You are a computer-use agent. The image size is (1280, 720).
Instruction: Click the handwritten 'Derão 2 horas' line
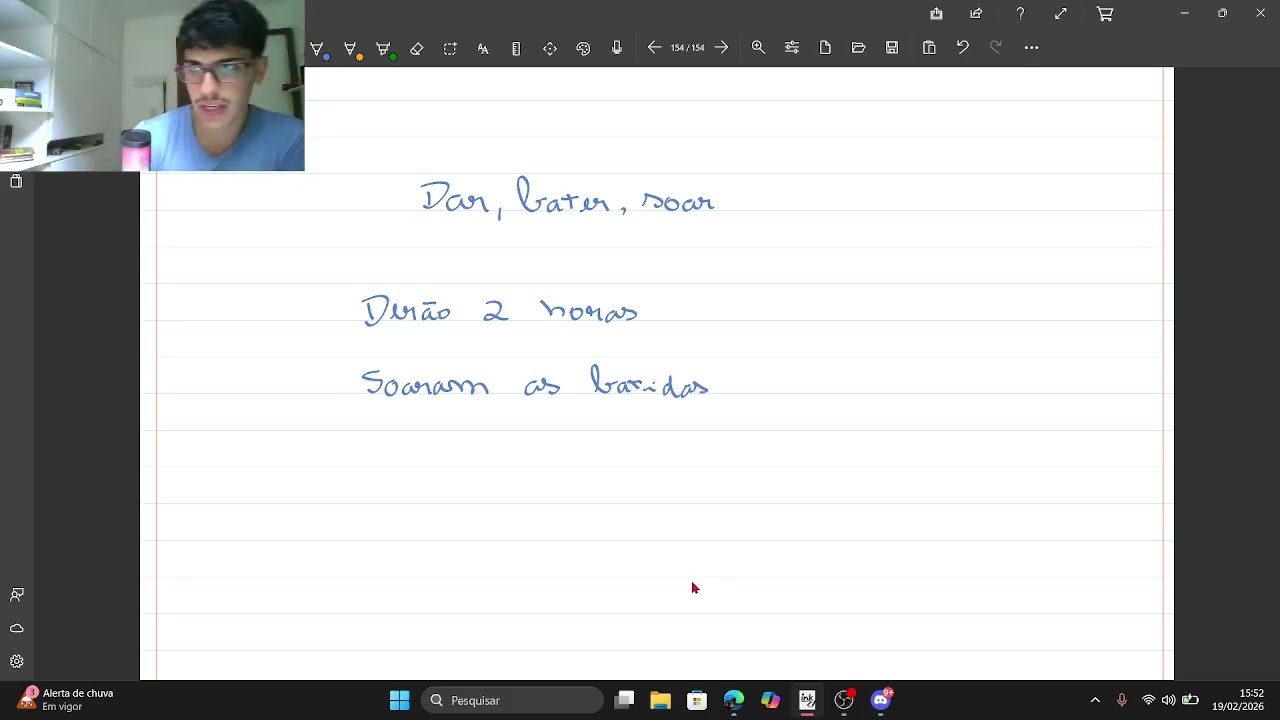499,310
